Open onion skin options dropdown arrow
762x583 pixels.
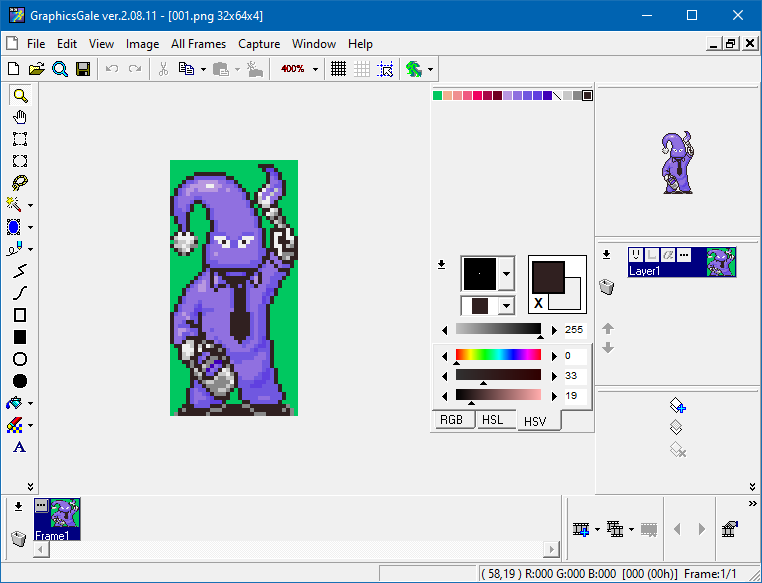pyautogui.click(x=431, y=69)
